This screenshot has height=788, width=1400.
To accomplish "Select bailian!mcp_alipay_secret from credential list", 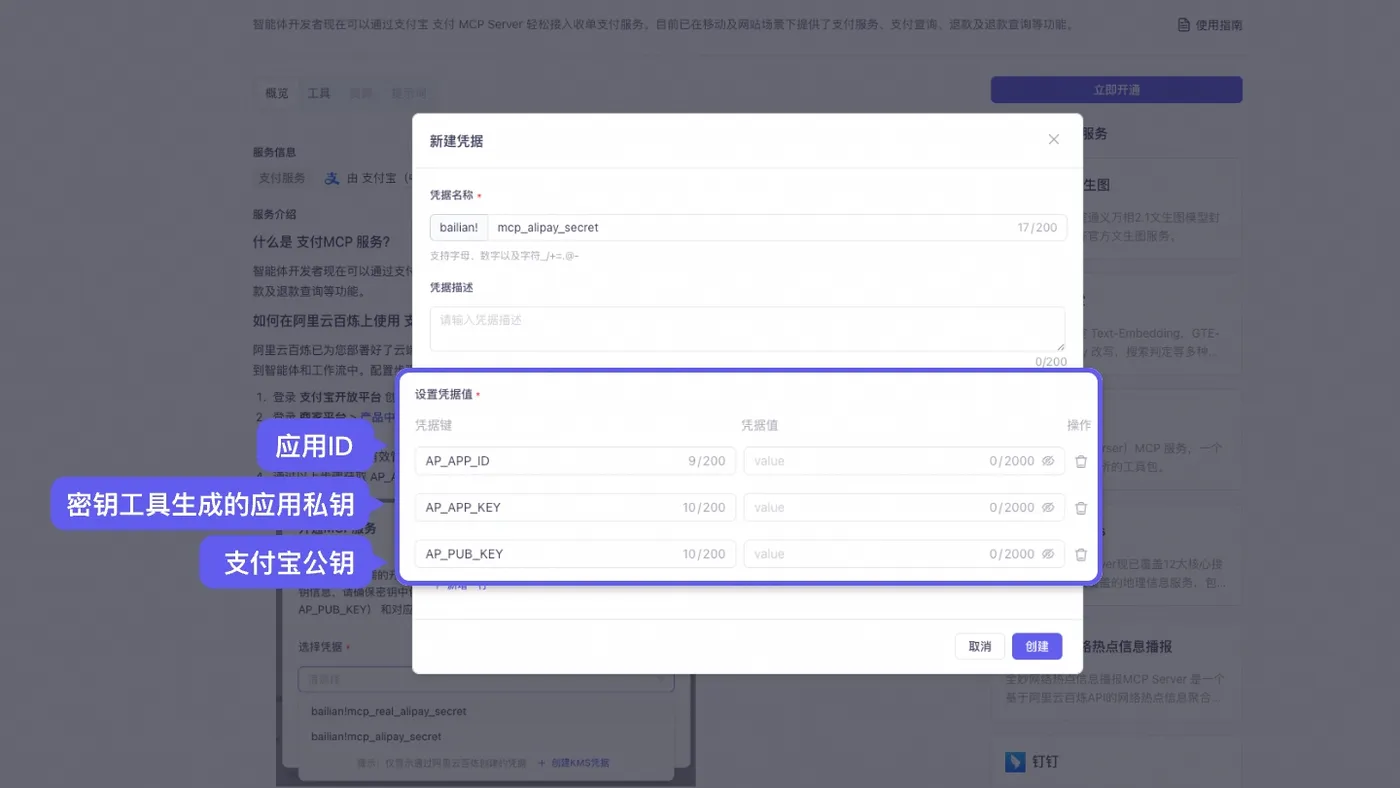I will tap(376, 737).
